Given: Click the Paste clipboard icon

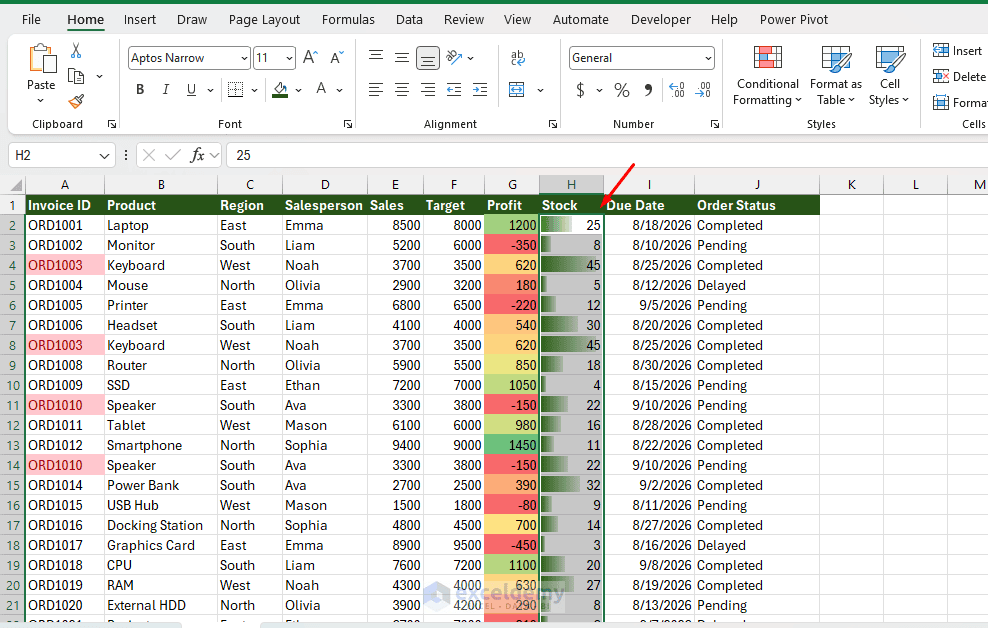Looking at the screenshot, I should [42, 59].
